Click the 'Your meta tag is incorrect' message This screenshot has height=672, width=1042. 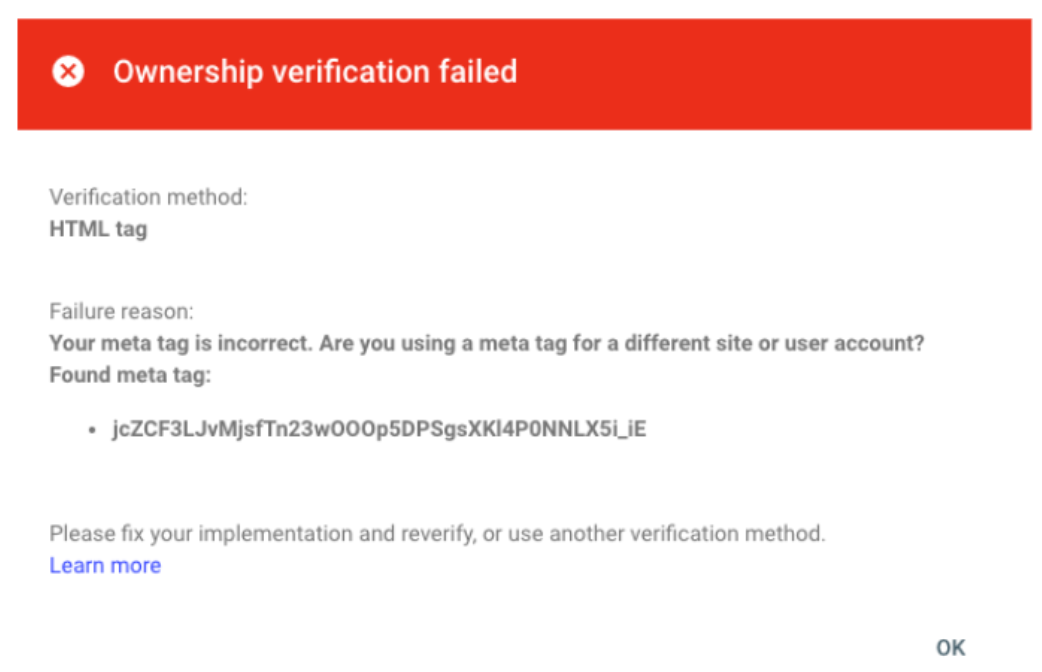(486, 344)
